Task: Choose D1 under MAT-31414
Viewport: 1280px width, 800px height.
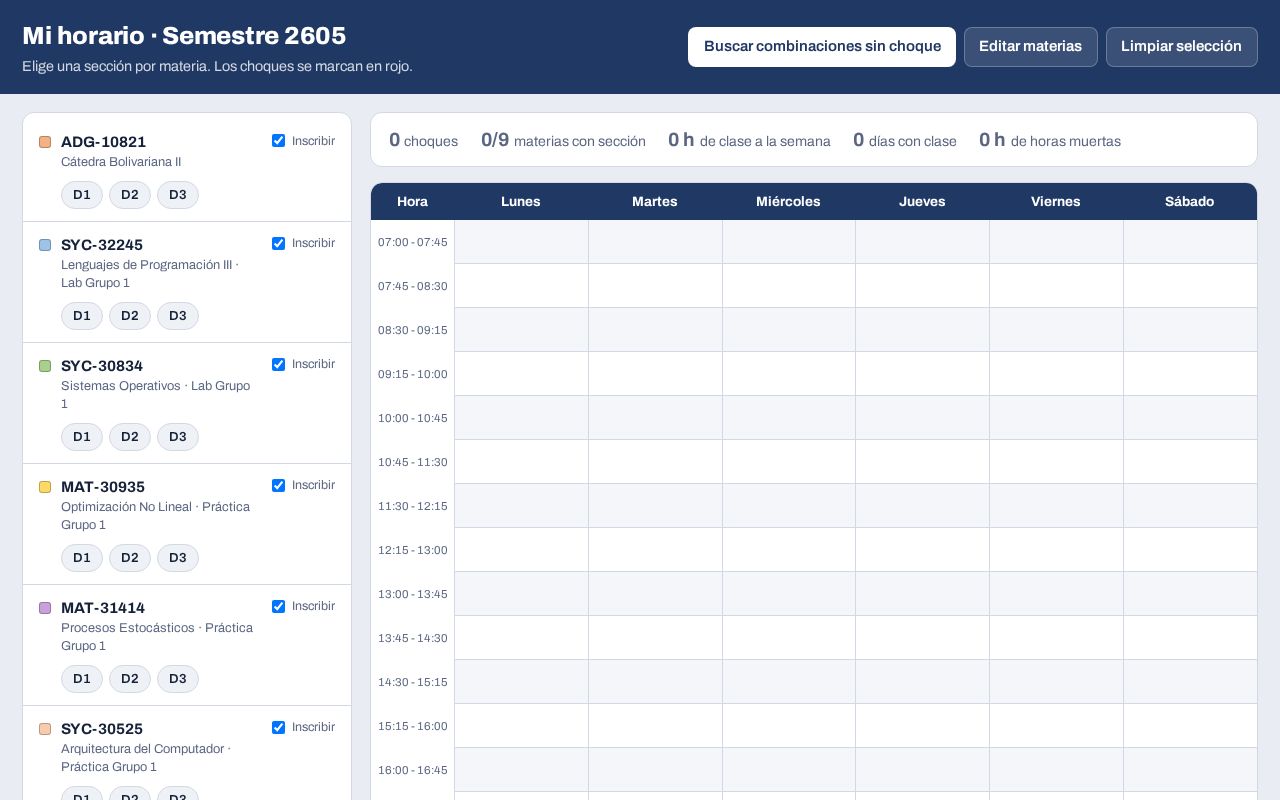Action: pos(82,679)
